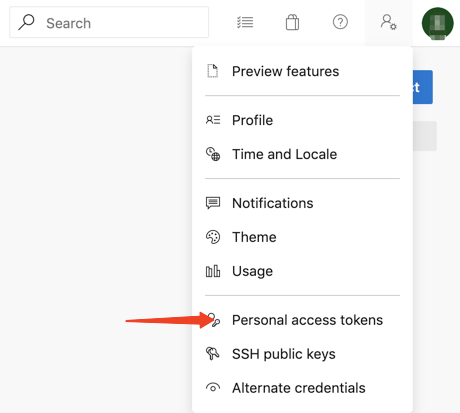The image size is (460, 413).
Task: Select Preview features menu item
Action: [302, 71]
